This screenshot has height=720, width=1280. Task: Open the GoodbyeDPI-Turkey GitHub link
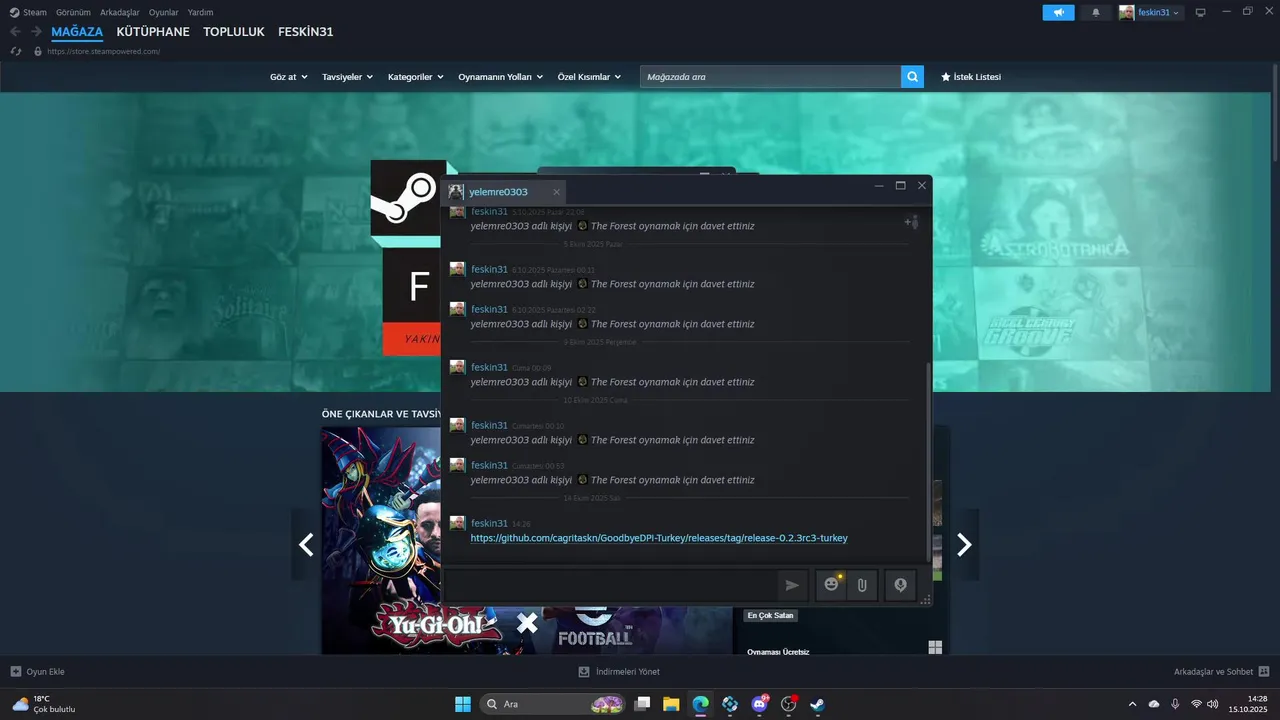[659, 538]
